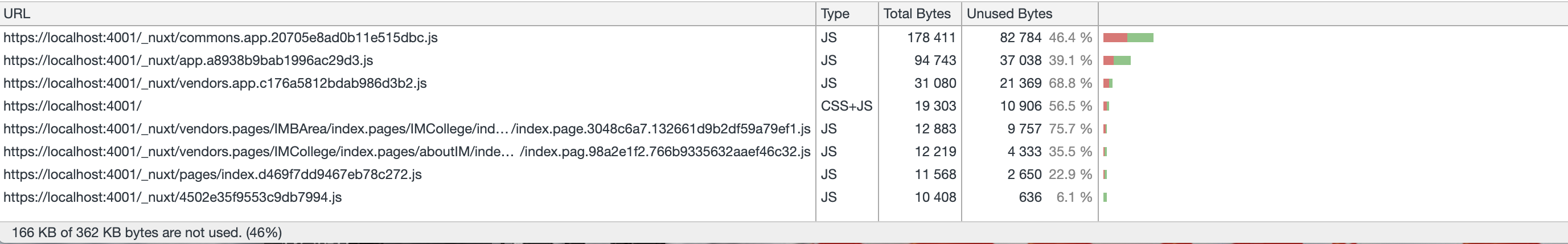Image resolution: width=1568 pixels, height=244 pixels.
Task: Click the 178 411 total bytes cell
Action: [x=931, y=38]
